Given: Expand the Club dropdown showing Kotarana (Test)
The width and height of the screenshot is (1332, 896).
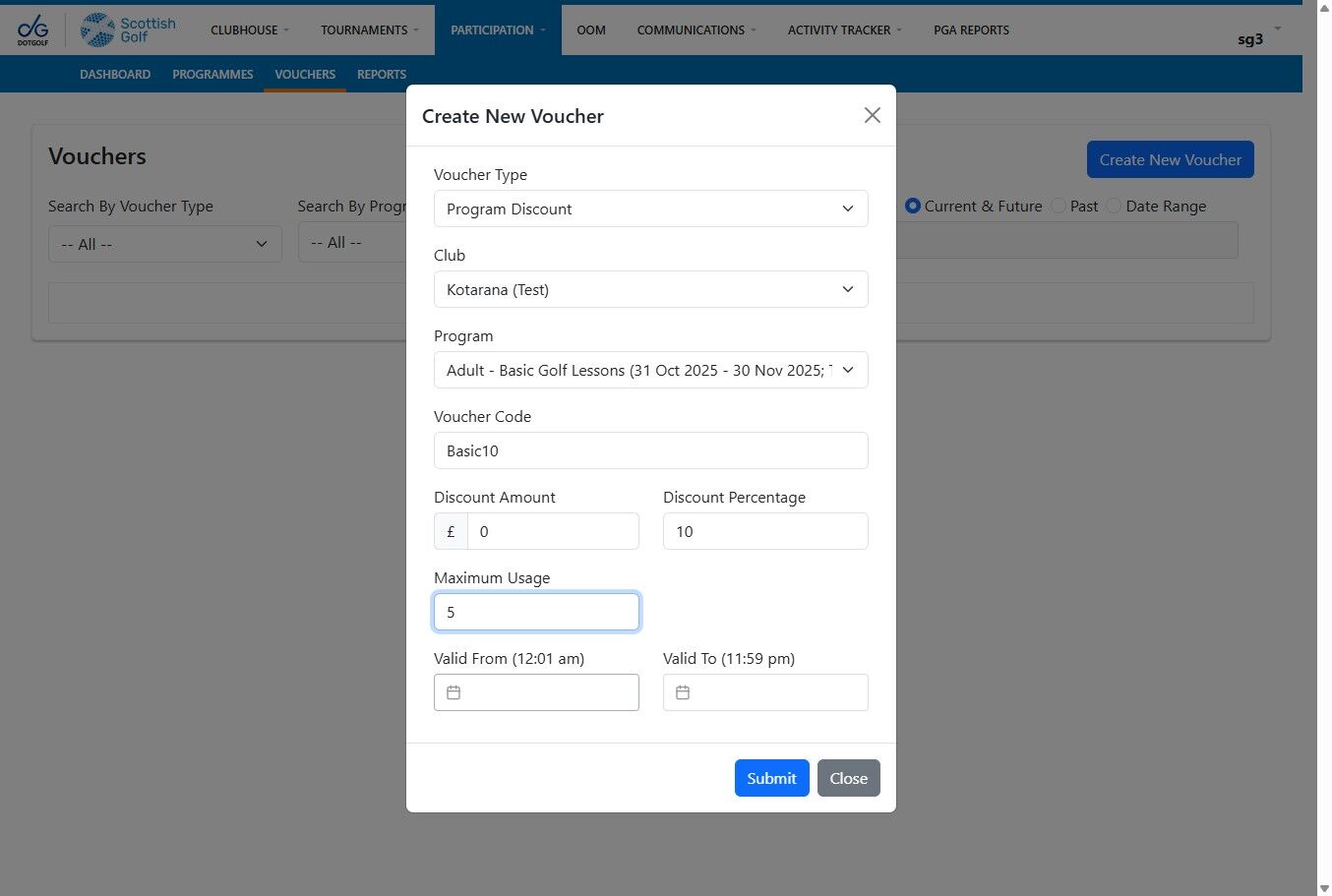Looking at the screenshot, I should point(651,289).
